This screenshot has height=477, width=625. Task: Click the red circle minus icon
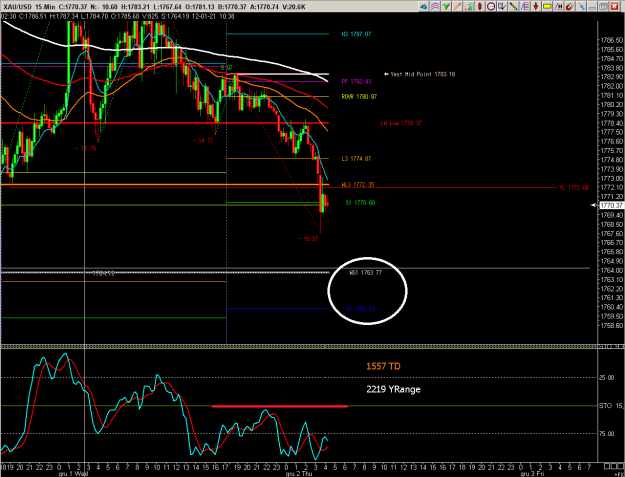coord(491,6)
